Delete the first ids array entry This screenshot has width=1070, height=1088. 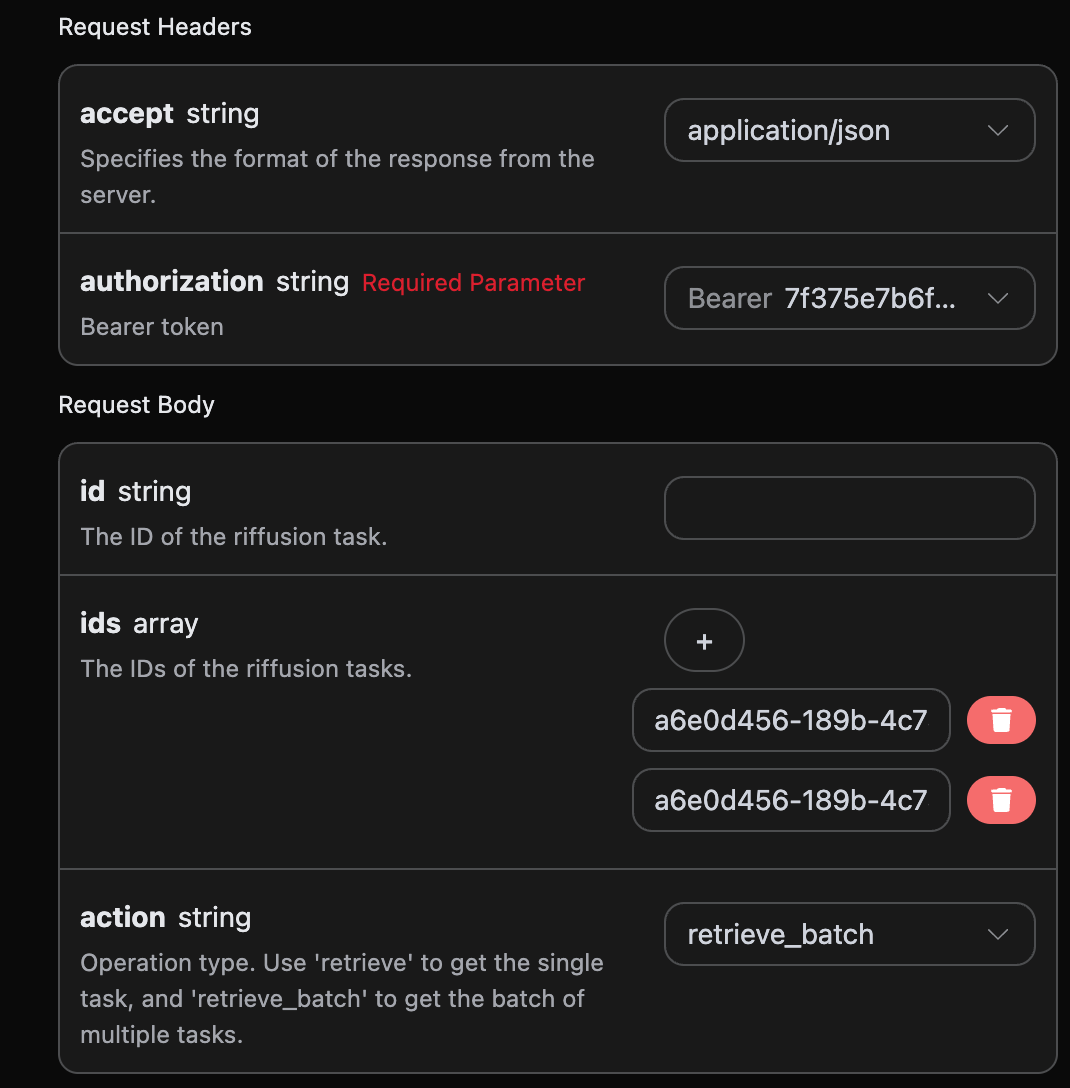[1001, 720]
